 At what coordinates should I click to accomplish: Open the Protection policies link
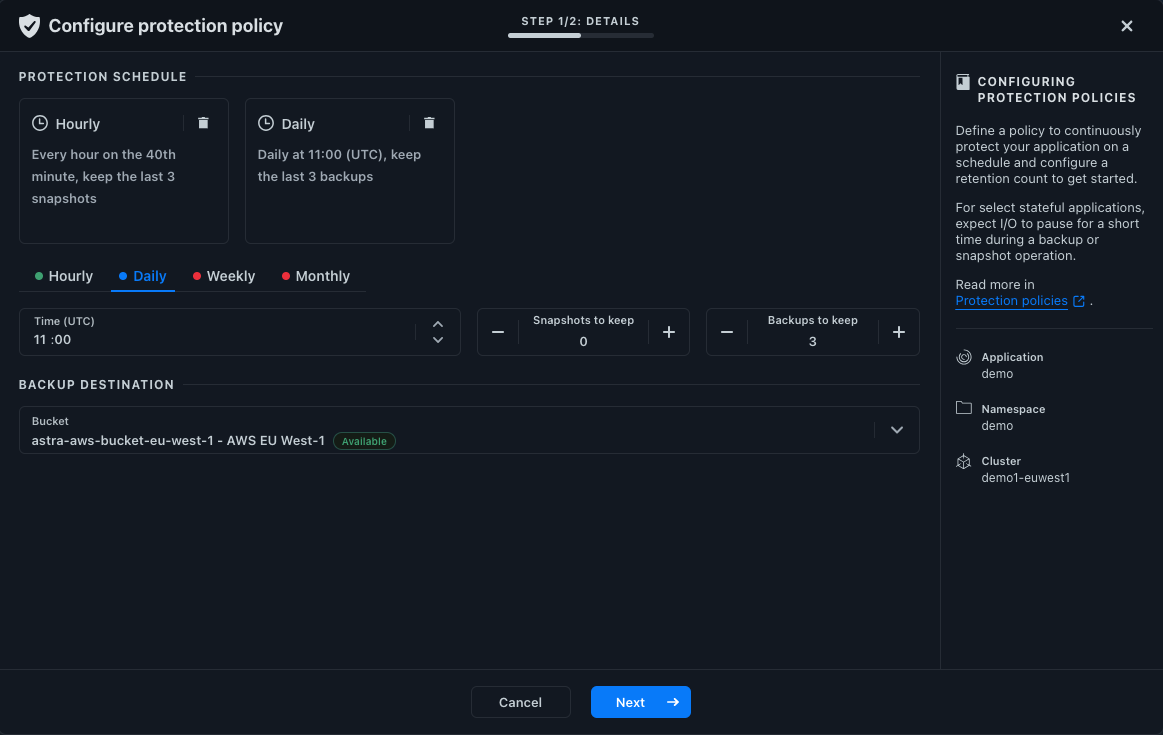click(x=1011, y=301)
